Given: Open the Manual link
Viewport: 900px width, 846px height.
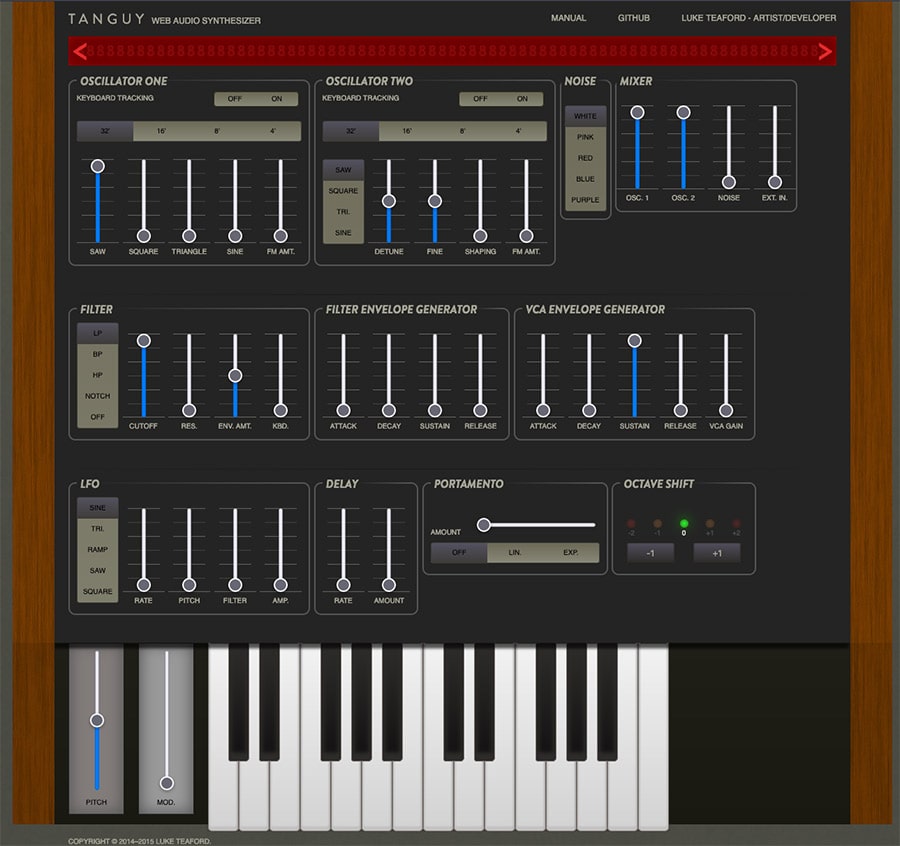Looking at the screenshot, I should (x=569, y=18).
